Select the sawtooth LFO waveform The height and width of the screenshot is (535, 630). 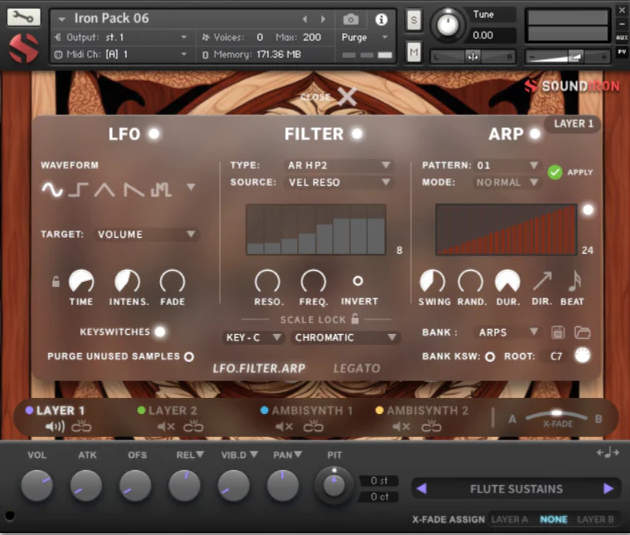click(133, 188)
